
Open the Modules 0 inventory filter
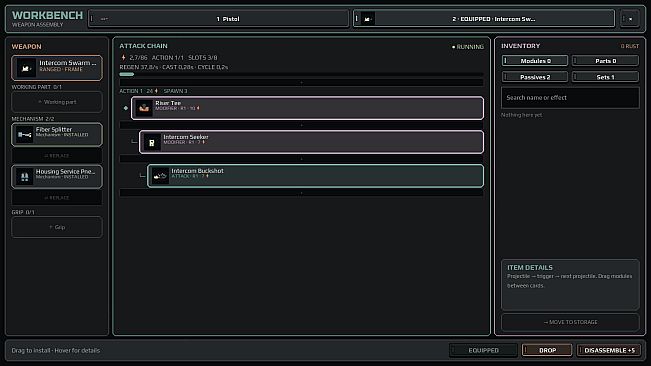coord(535,61)
